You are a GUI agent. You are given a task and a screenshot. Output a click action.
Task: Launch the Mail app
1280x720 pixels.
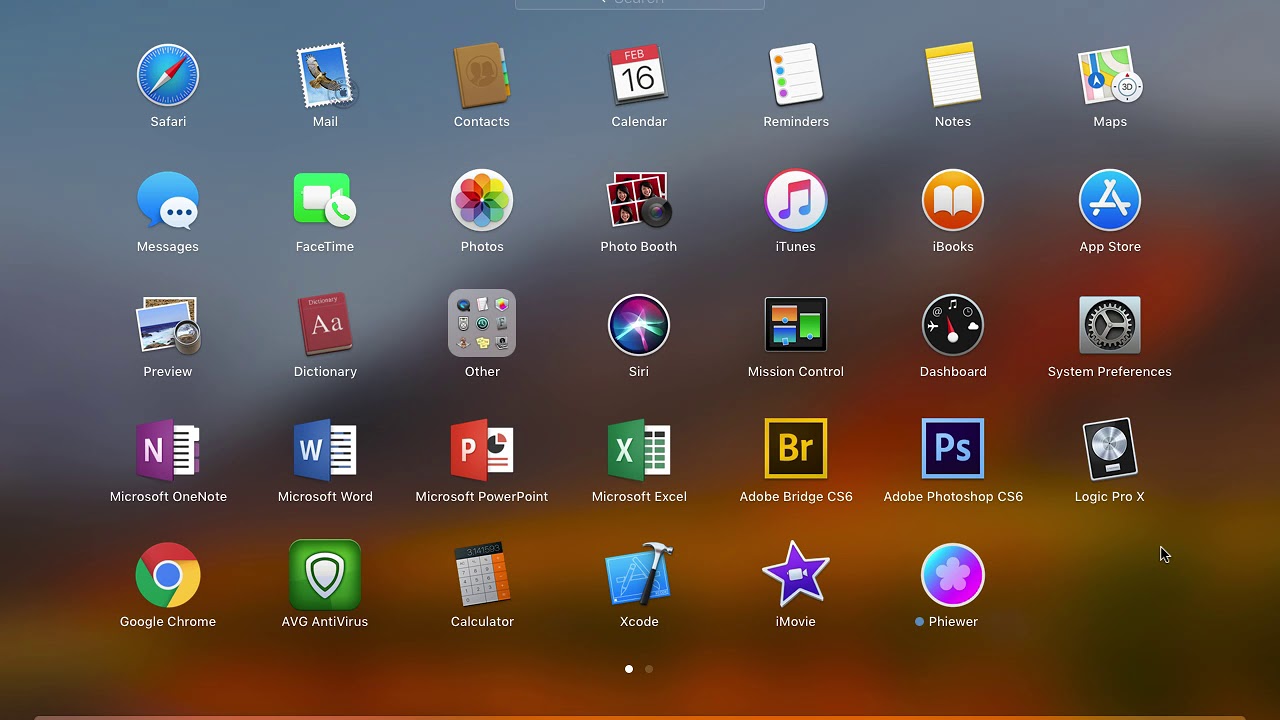[x=325, y=75]
